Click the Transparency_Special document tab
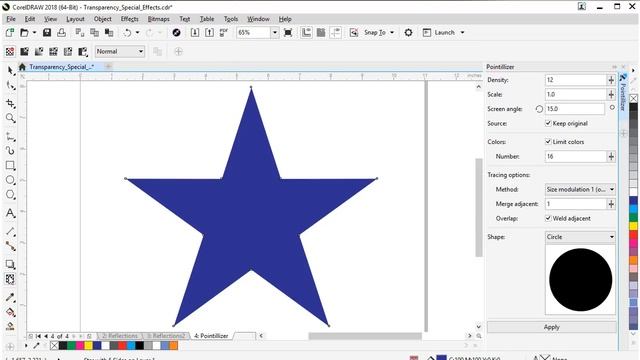Viewport: 640px width, 360px height. click(61, 67)
